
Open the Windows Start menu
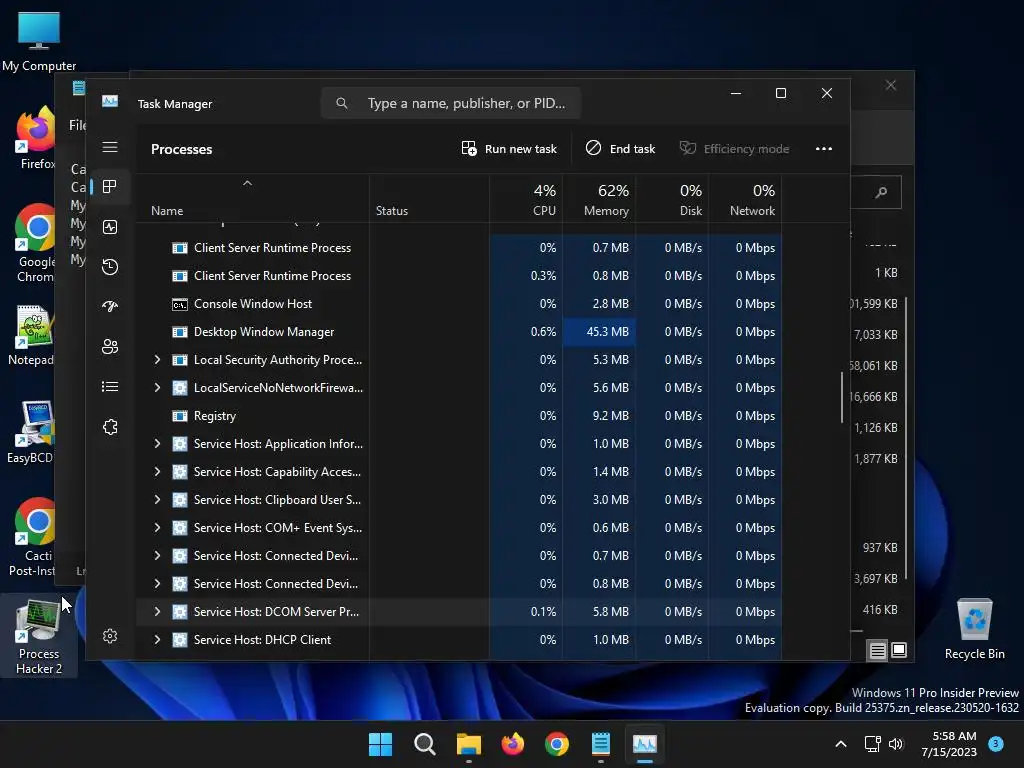coord(380,744)
